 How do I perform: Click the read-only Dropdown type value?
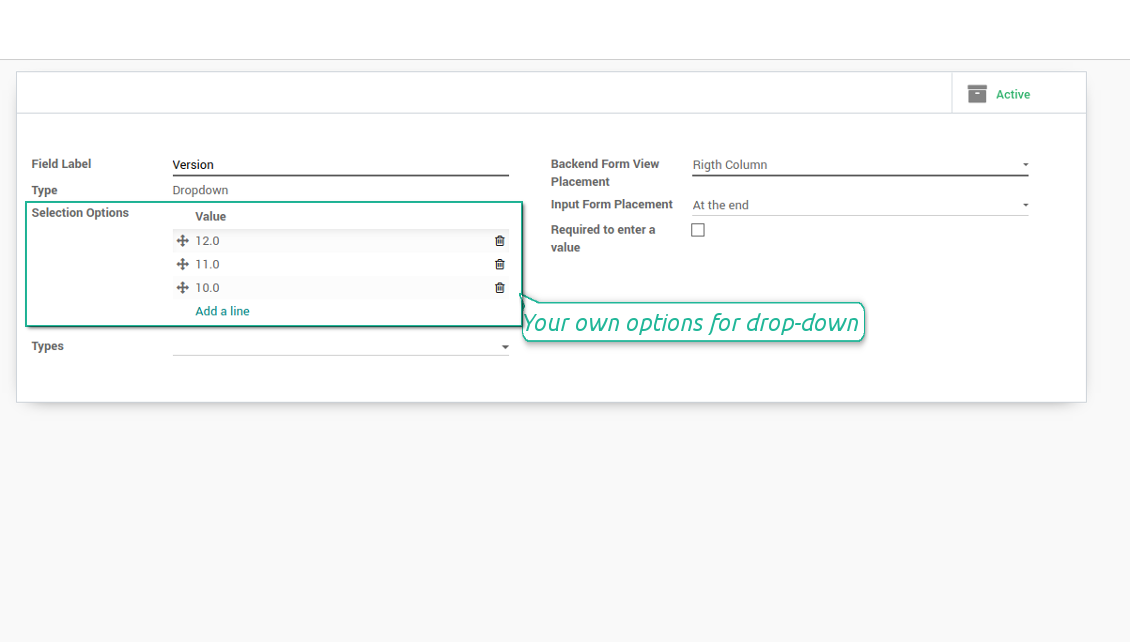pyautogui.click(x=200, y=190)
